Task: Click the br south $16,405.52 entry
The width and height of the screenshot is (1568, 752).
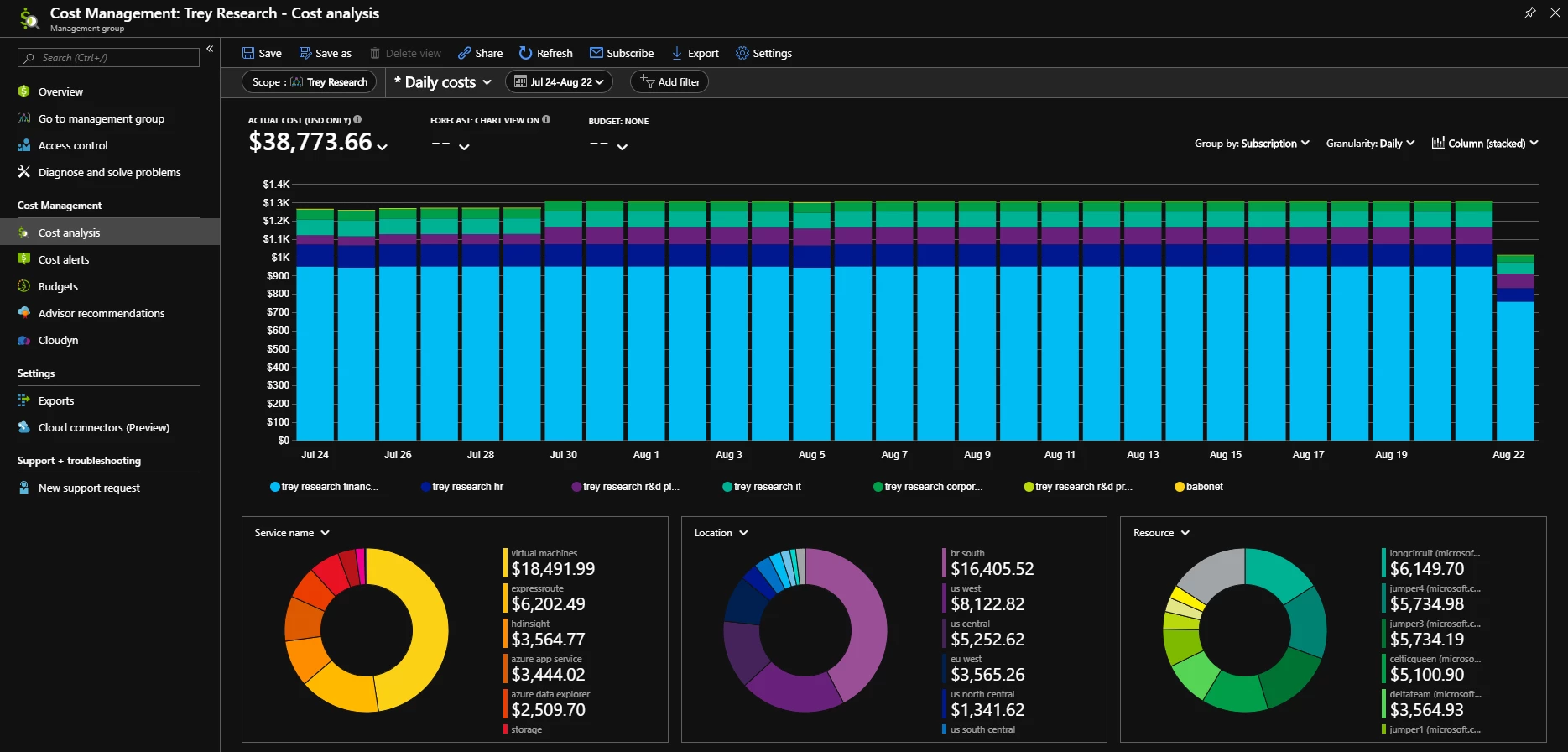Action: [988, 563]
